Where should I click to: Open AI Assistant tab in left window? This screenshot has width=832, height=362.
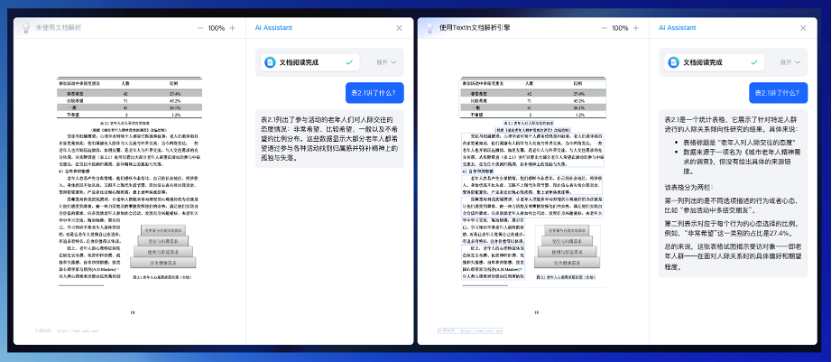point(273,28)
